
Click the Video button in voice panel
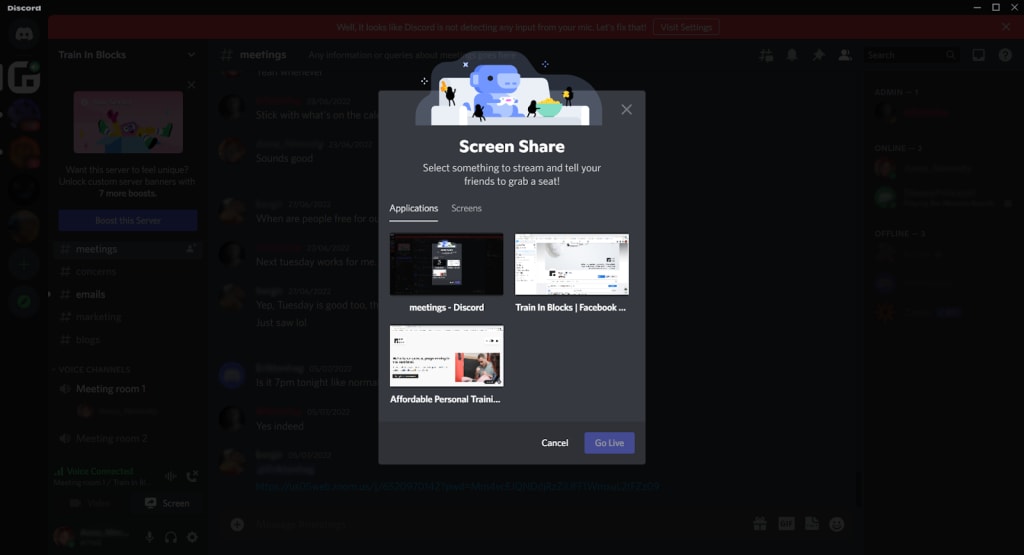(x=91, y=503)
